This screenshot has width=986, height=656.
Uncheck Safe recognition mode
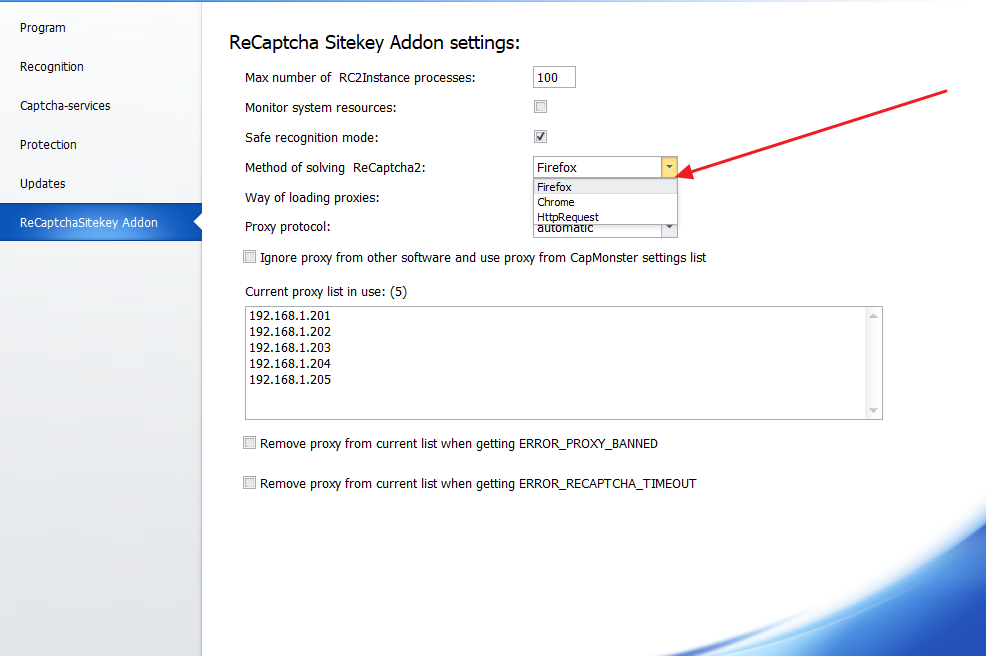[x=541, y=137]
